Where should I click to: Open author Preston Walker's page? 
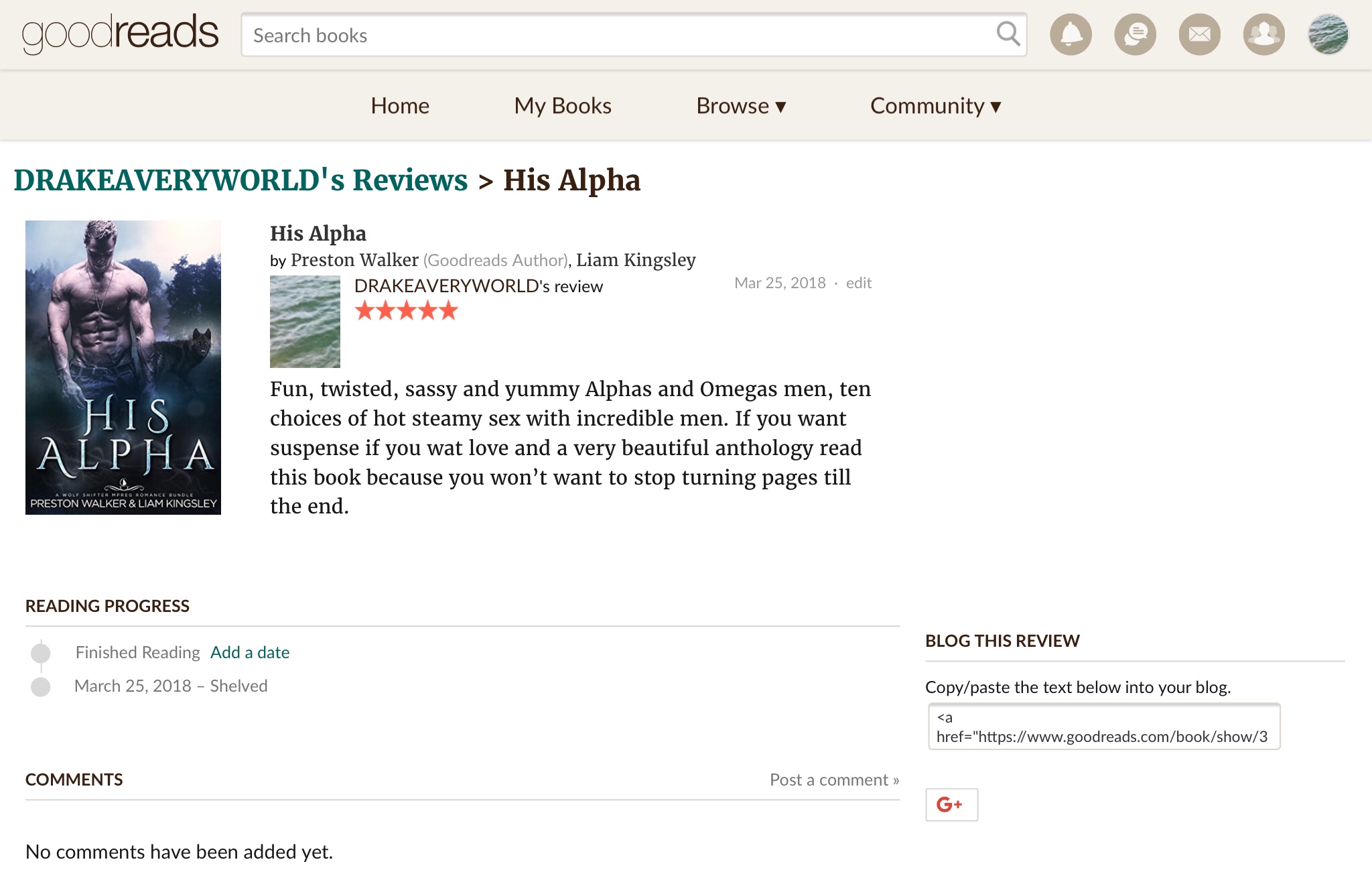(354, 260)
